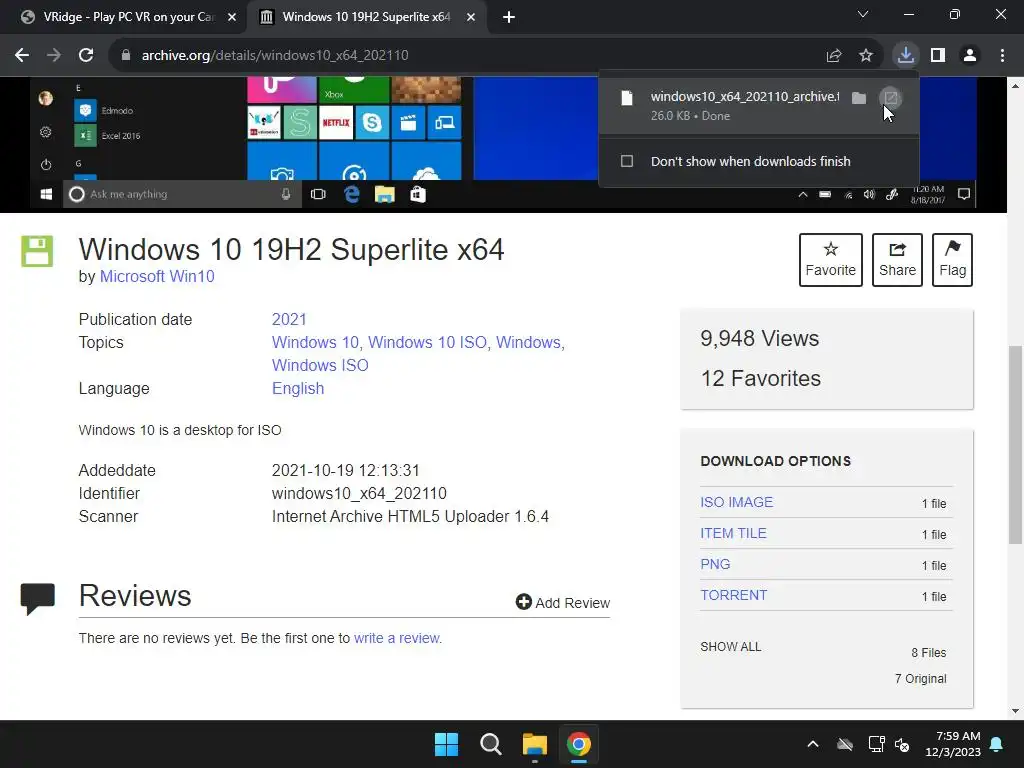Open the English language link

(298, 389)
